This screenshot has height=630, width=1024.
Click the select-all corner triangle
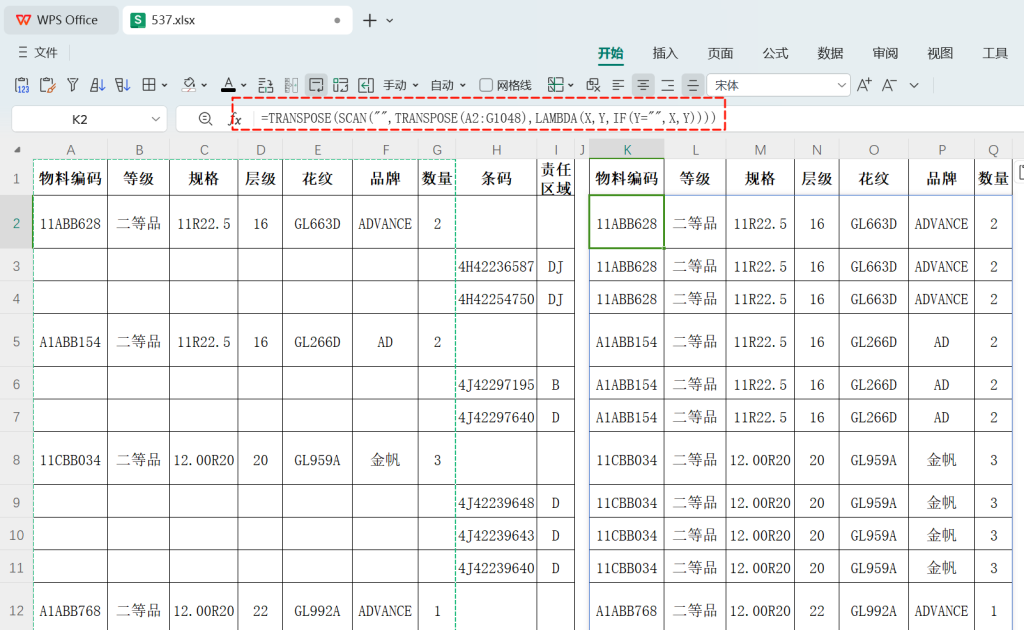17,150
